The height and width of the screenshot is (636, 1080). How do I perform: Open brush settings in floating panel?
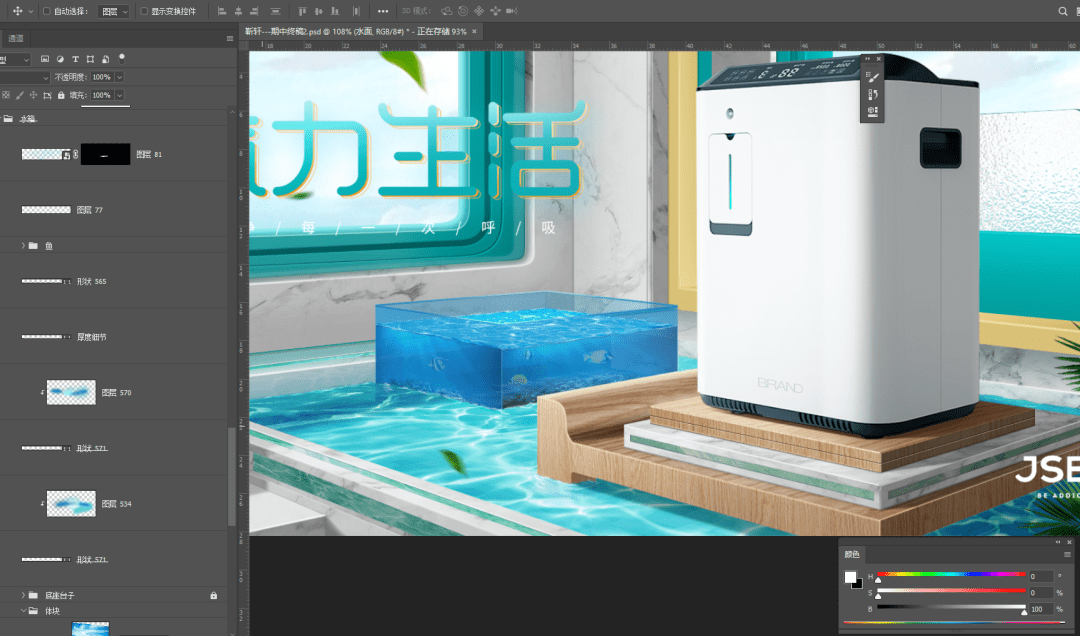873,77
